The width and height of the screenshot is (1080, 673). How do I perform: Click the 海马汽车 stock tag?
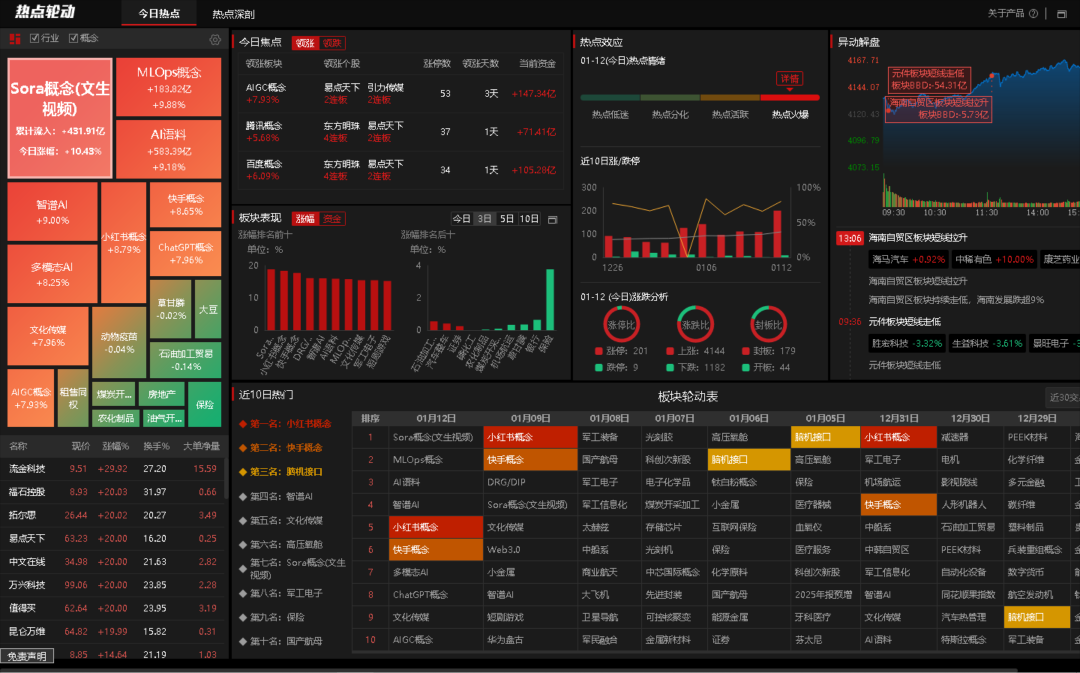coord(908,260)
